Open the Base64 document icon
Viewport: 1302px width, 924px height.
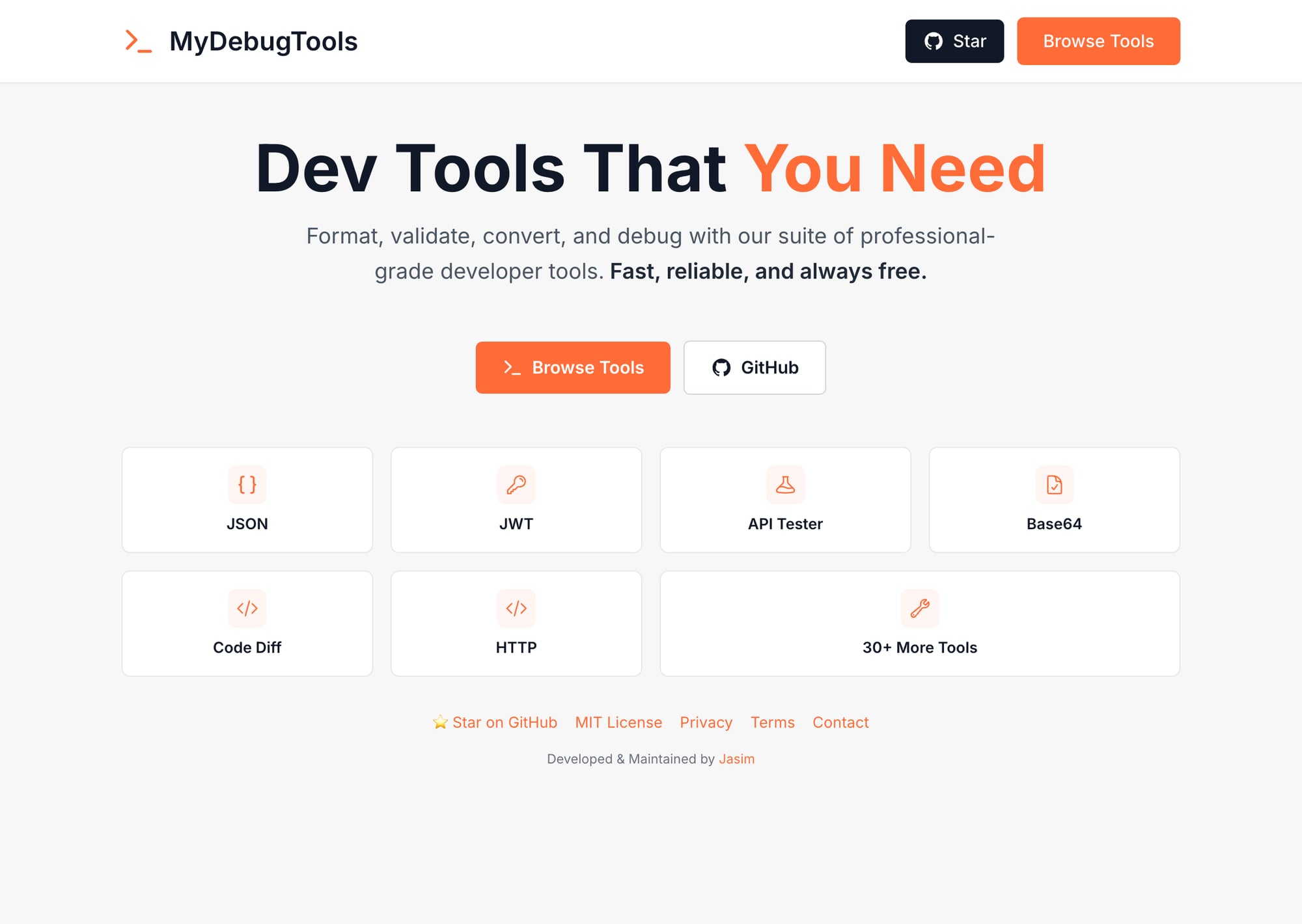pos(1054,485)
